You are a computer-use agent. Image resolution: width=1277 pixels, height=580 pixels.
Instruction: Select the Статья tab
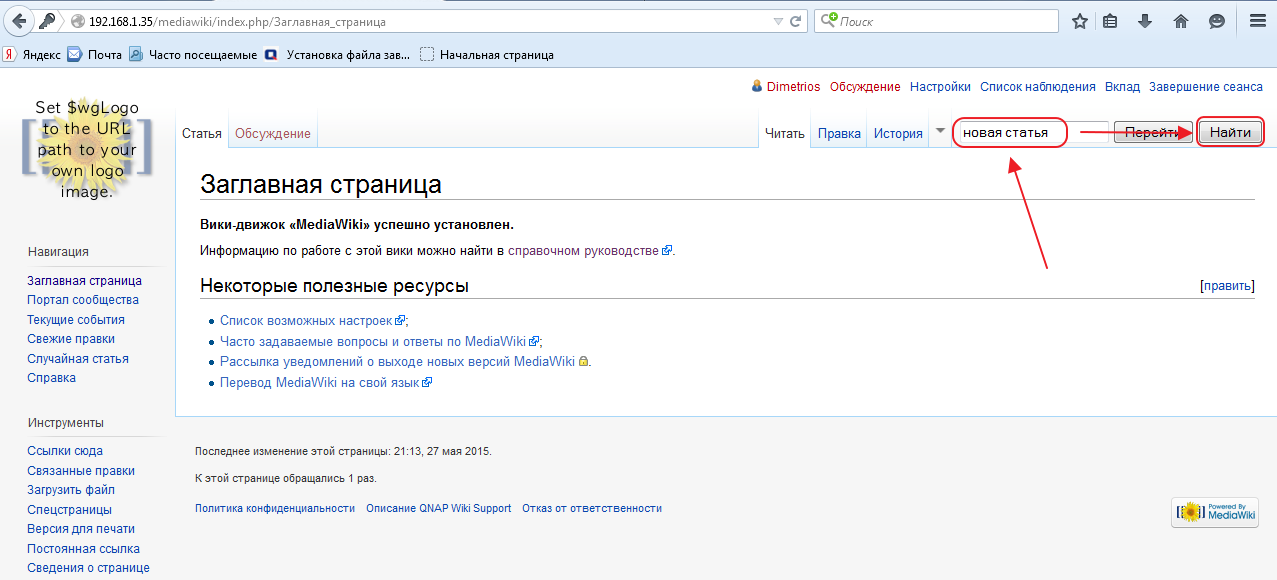(x=202, y=134)
